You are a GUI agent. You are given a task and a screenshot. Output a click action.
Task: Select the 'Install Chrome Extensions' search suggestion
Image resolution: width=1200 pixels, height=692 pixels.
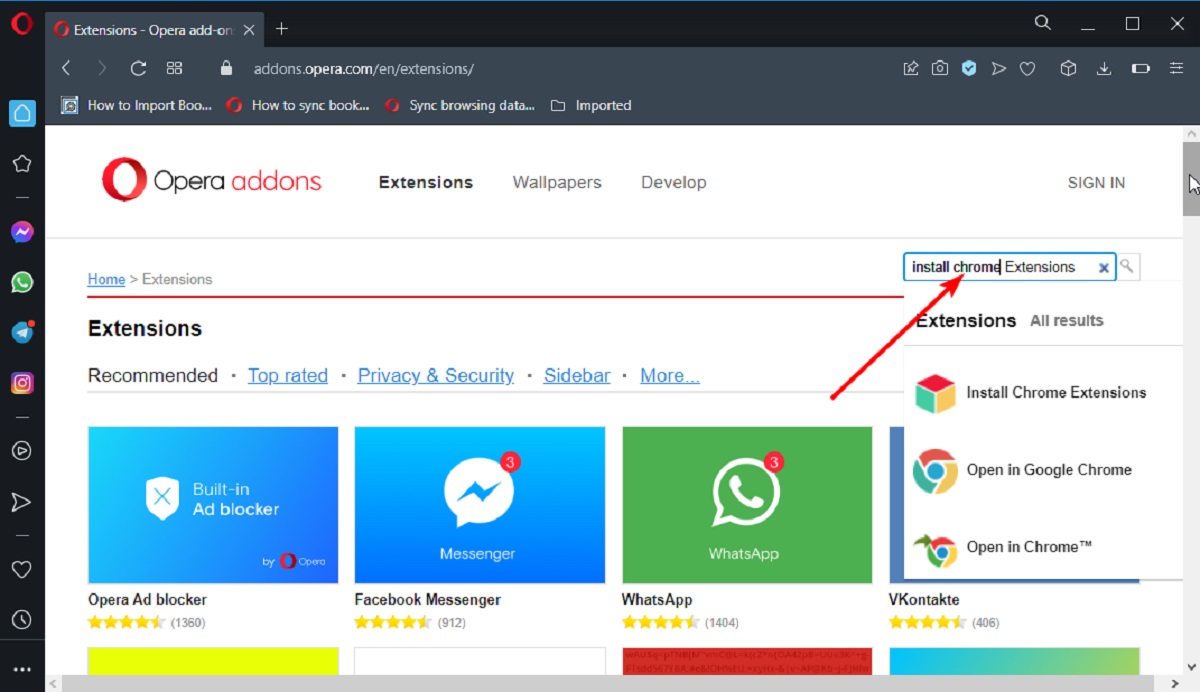[x=1055, y=392]
